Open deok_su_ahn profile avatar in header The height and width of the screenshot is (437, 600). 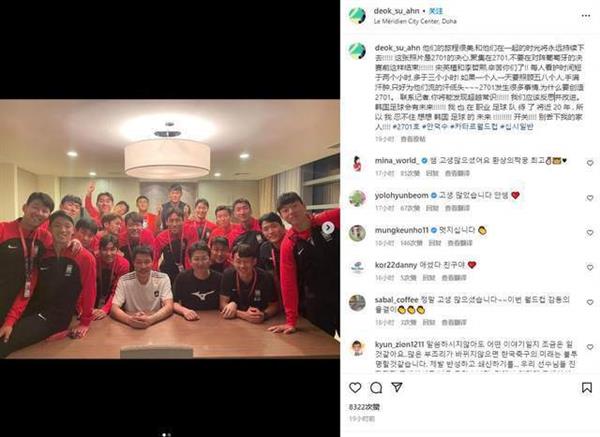point(357,16)
